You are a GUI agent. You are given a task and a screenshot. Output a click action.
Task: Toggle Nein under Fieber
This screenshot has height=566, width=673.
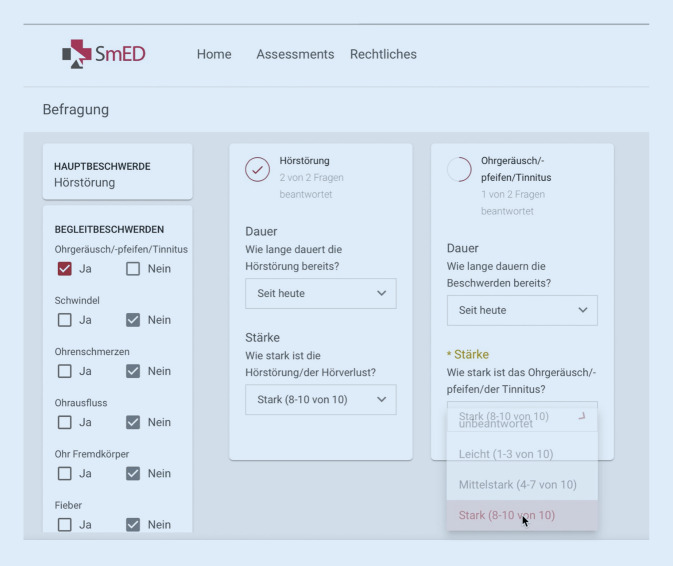coord(133,524)
